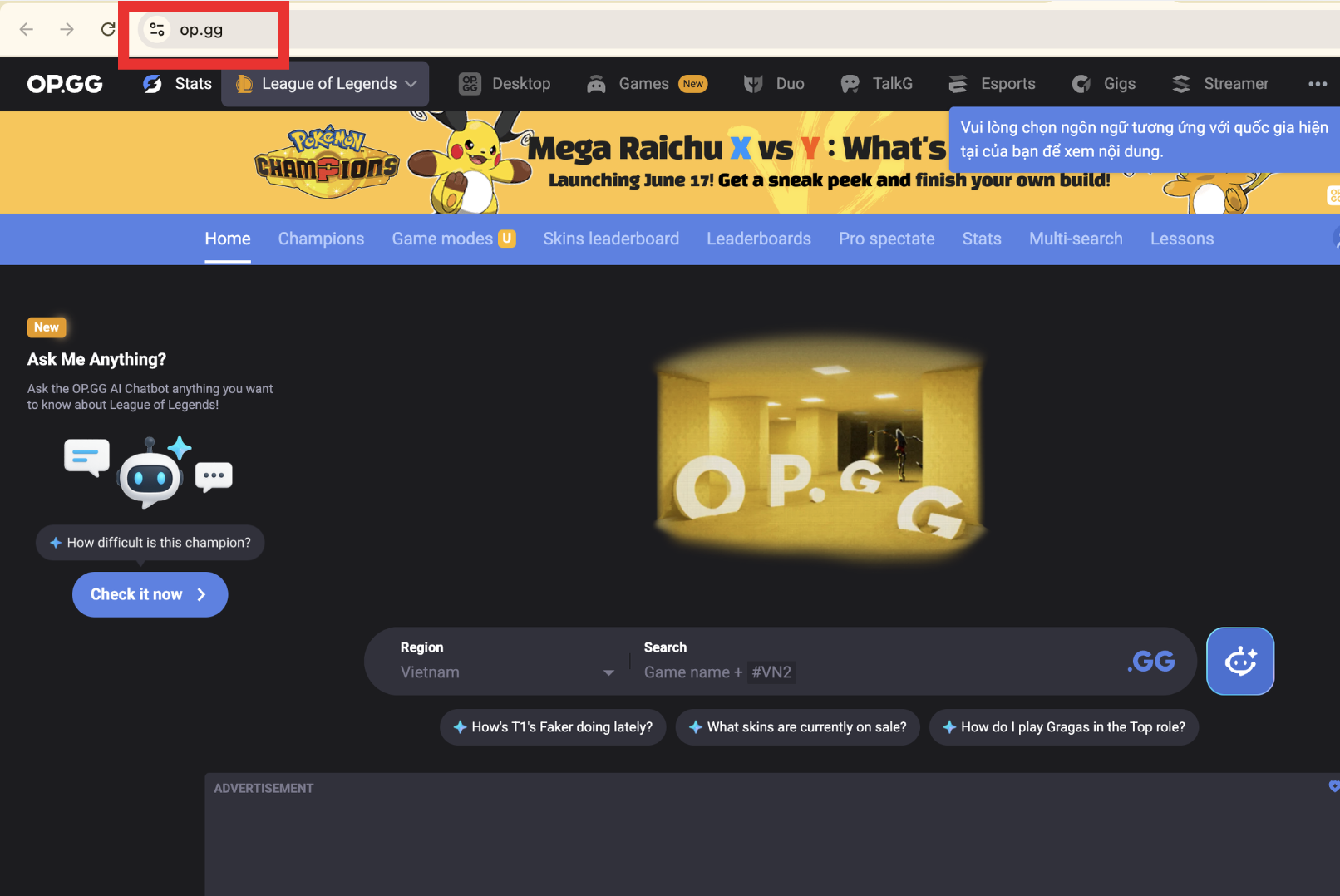Ask What skins are currently on sale
This screenshot has width=1340, height=896.
797,727
